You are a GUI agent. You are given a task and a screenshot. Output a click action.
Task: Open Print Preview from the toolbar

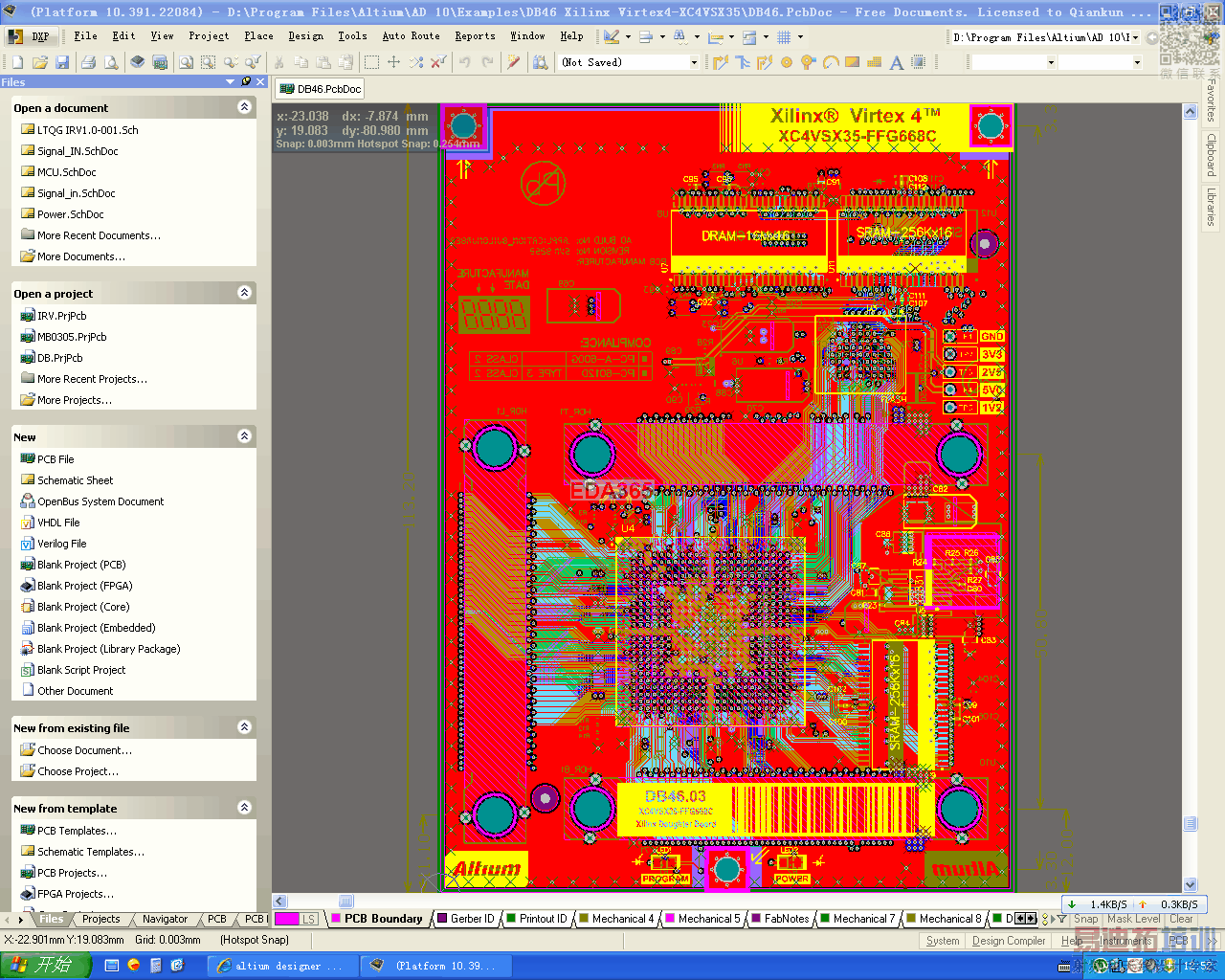pos(111,62)
